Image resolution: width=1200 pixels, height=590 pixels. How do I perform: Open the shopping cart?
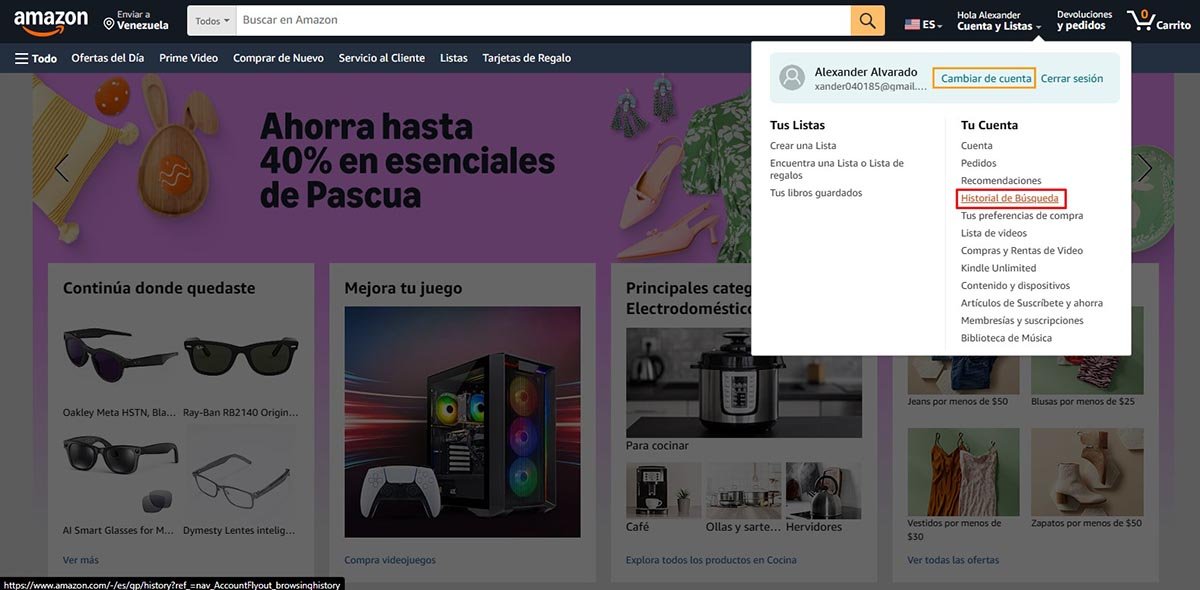(1158, 20)
